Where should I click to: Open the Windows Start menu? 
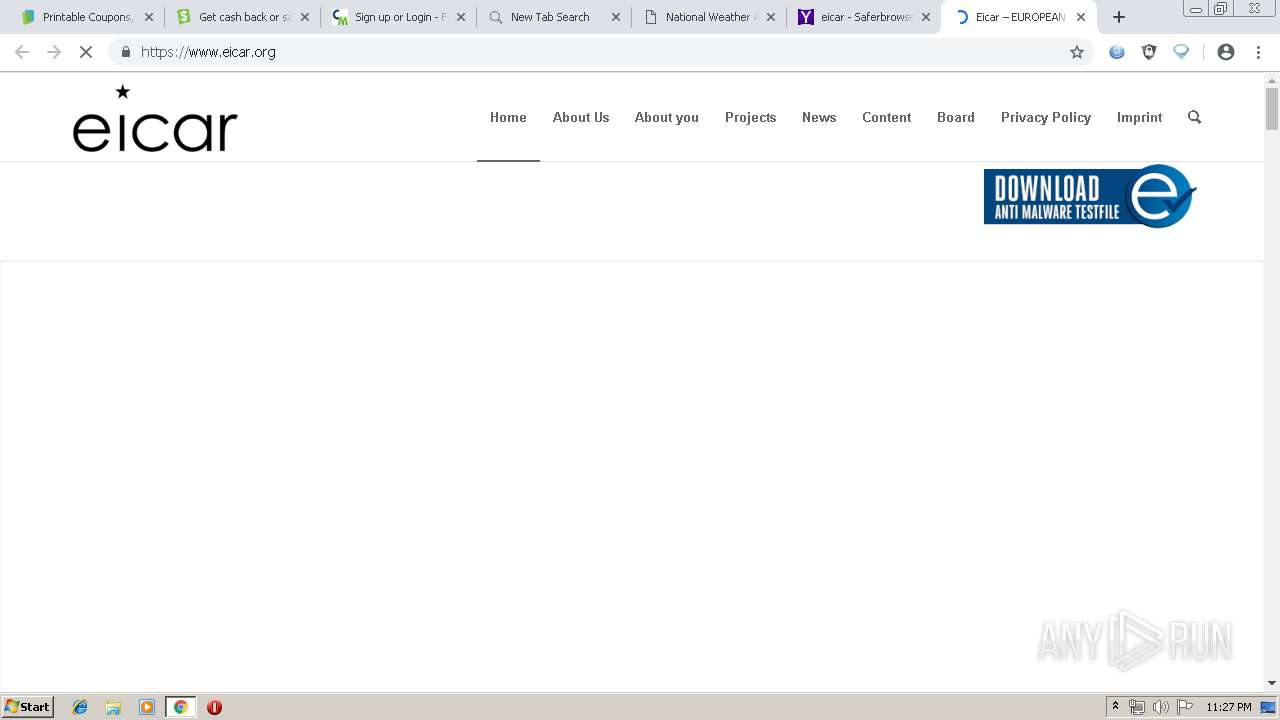click(28, 707)
